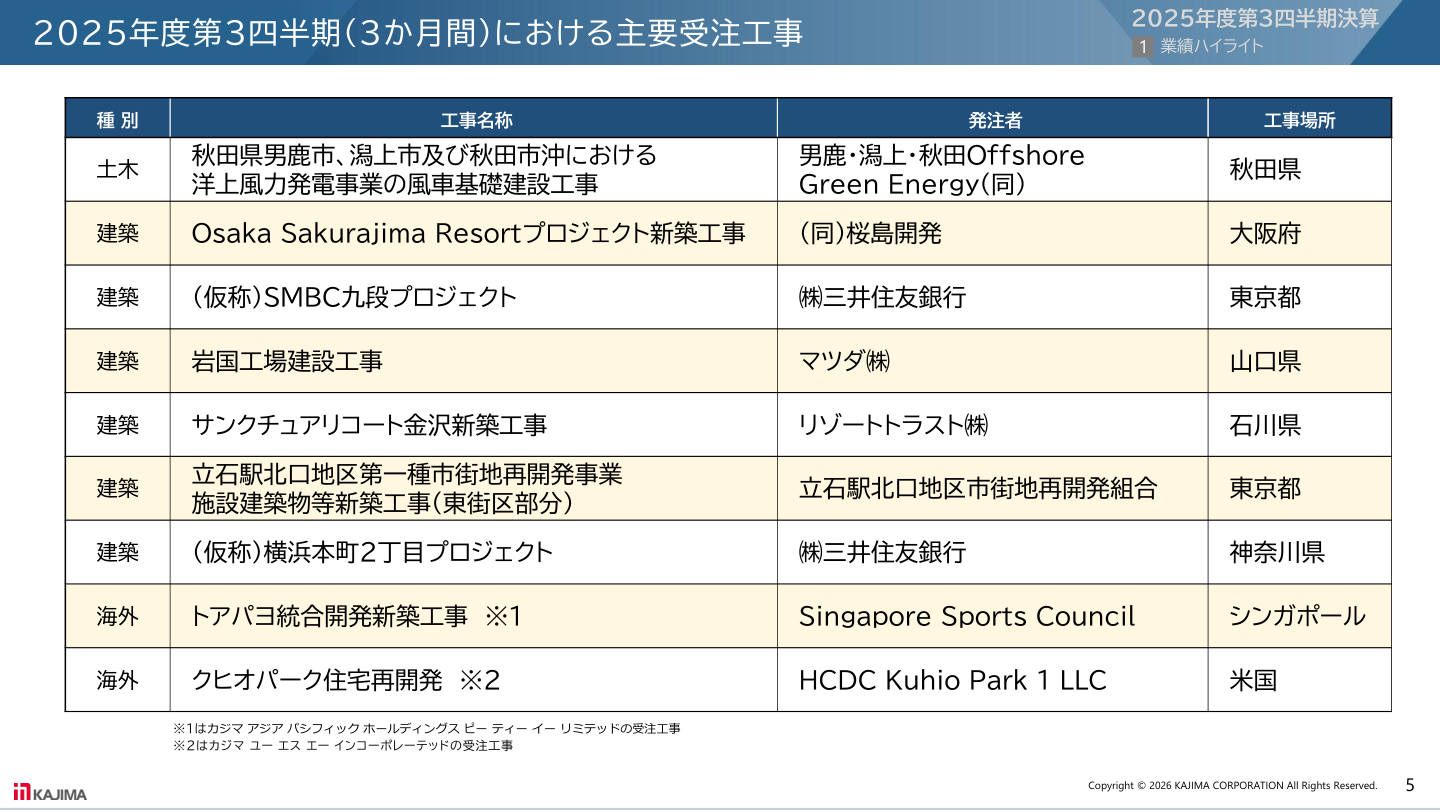This screenshot has height=810, width=1440.
Task: Select the 岩国工場建設工事 cell
Action: coord(287,361)
